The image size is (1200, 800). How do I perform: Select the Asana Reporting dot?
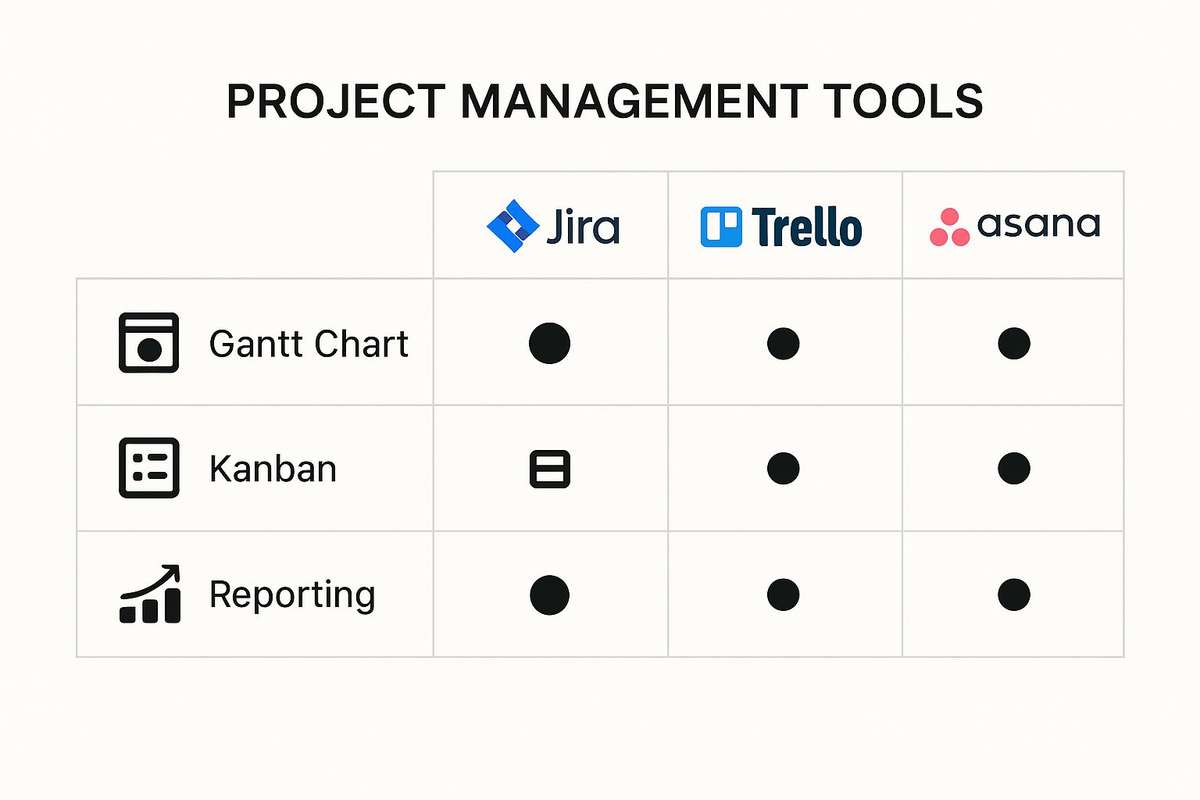(1013, 595)
